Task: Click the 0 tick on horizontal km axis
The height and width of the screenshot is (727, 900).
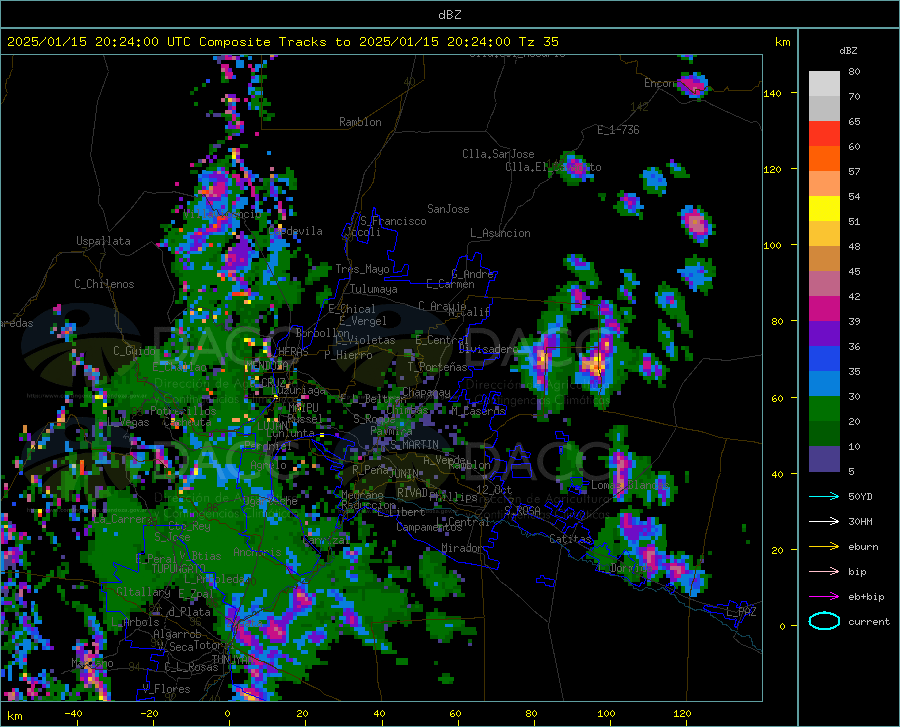Action: click(227, 713)
